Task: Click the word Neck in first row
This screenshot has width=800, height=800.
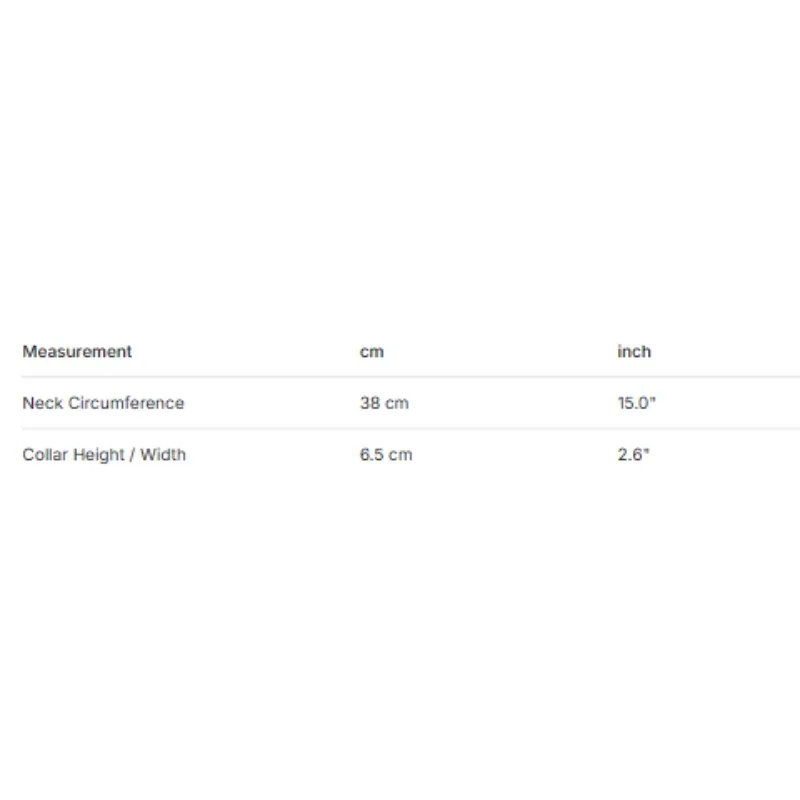Action: [x=43, y=403]
